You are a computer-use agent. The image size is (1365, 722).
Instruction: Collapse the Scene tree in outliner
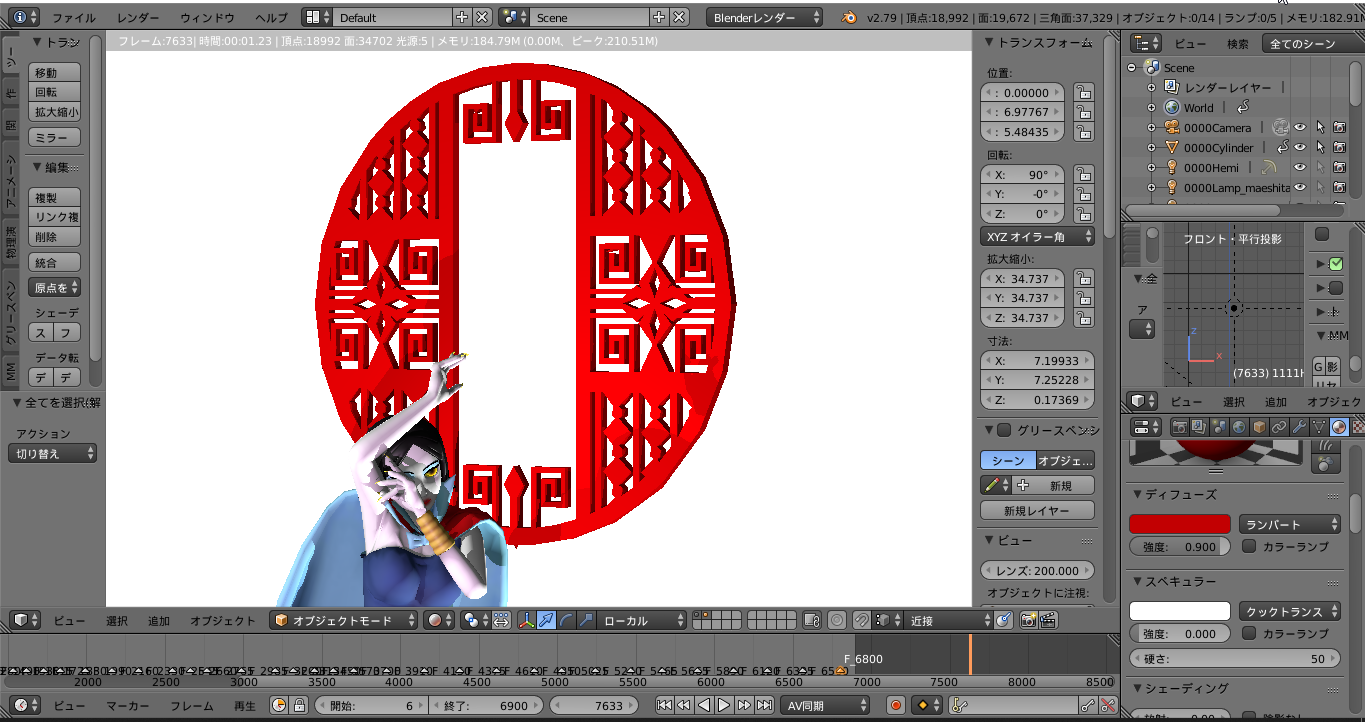point(1132,68)
